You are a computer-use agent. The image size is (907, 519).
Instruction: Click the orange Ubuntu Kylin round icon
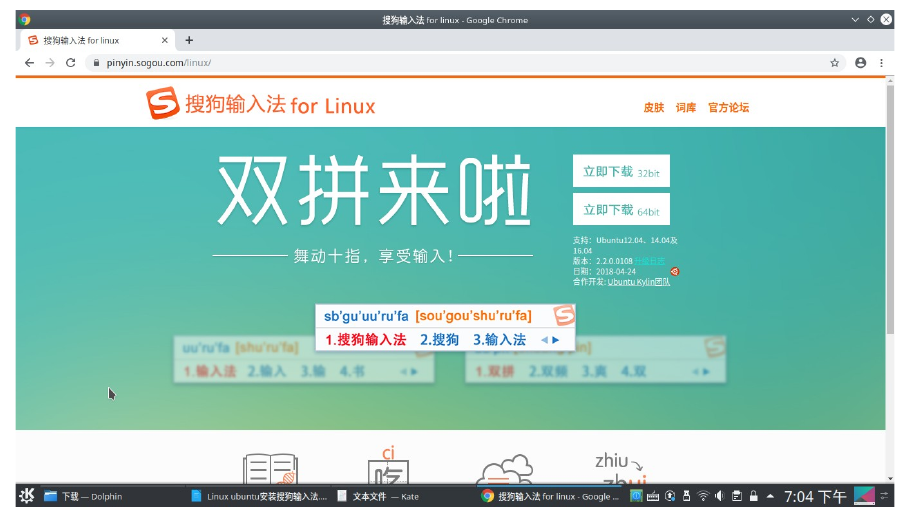[674, 271]
